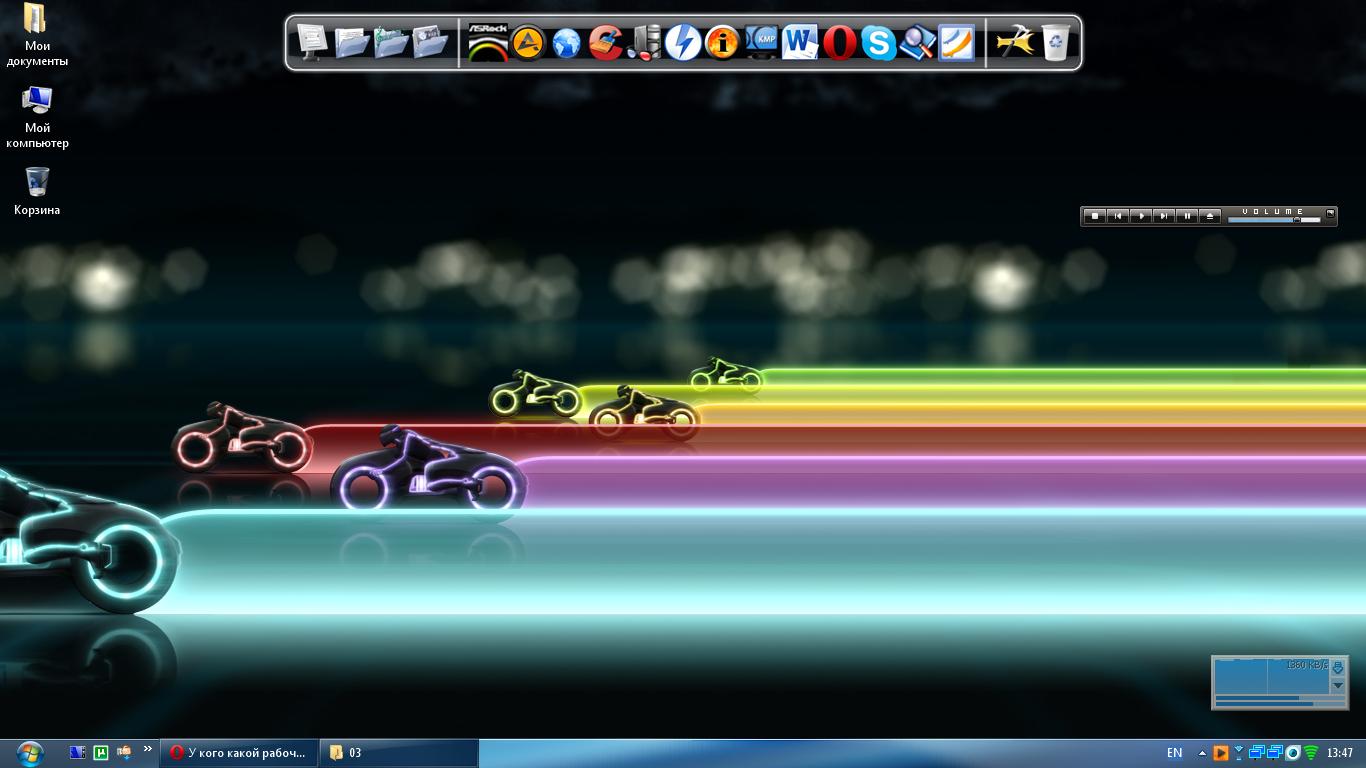Viewport: 1366px width, 768px height.
Task: Open CCleaner from the dock
Action: 605,43
